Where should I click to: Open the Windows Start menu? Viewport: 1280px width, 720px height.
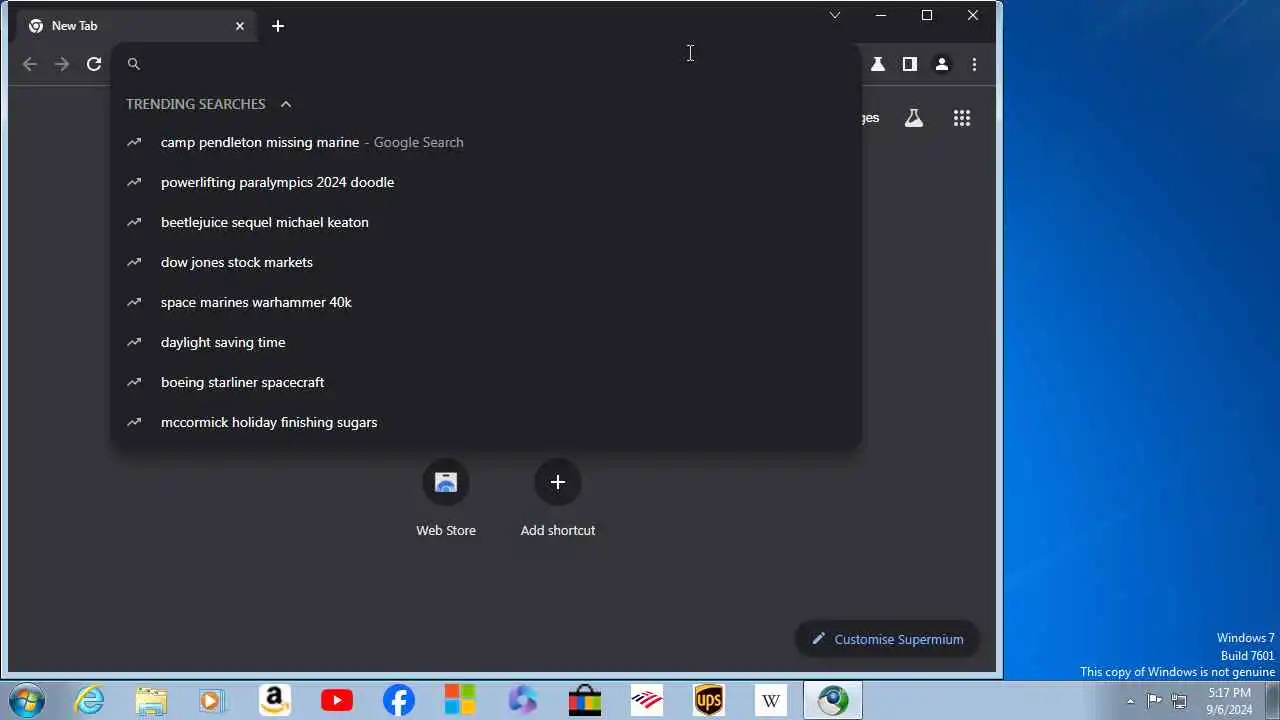(x=26, y=700)
